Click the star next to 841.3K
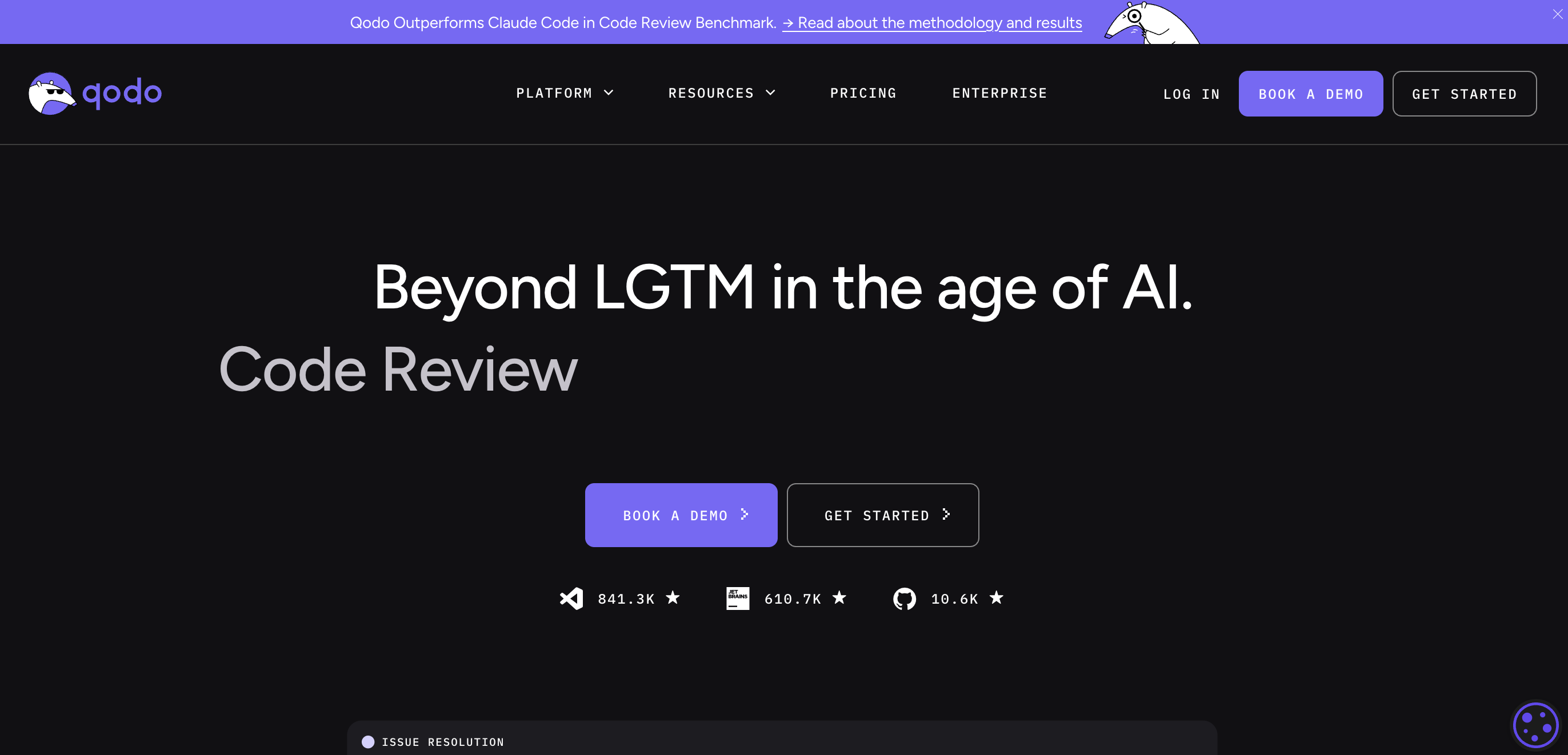 pyautogui.click(x=673, y=598)
